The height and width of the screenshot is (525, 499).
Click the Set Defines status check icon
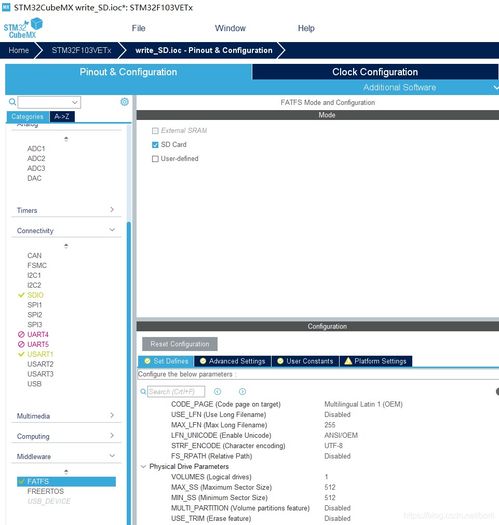pos(147,361)
